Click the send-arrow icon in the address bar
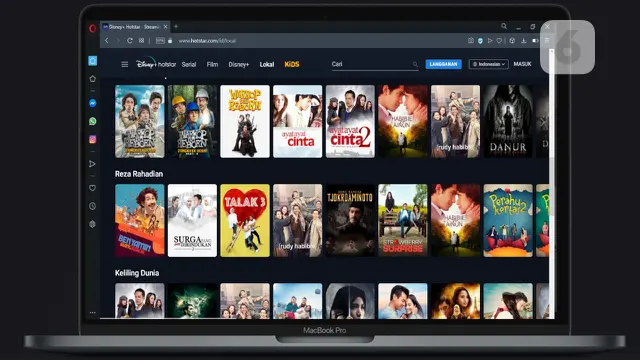The height and width of the screenshot is (360, 640). [x=490, y=40]
